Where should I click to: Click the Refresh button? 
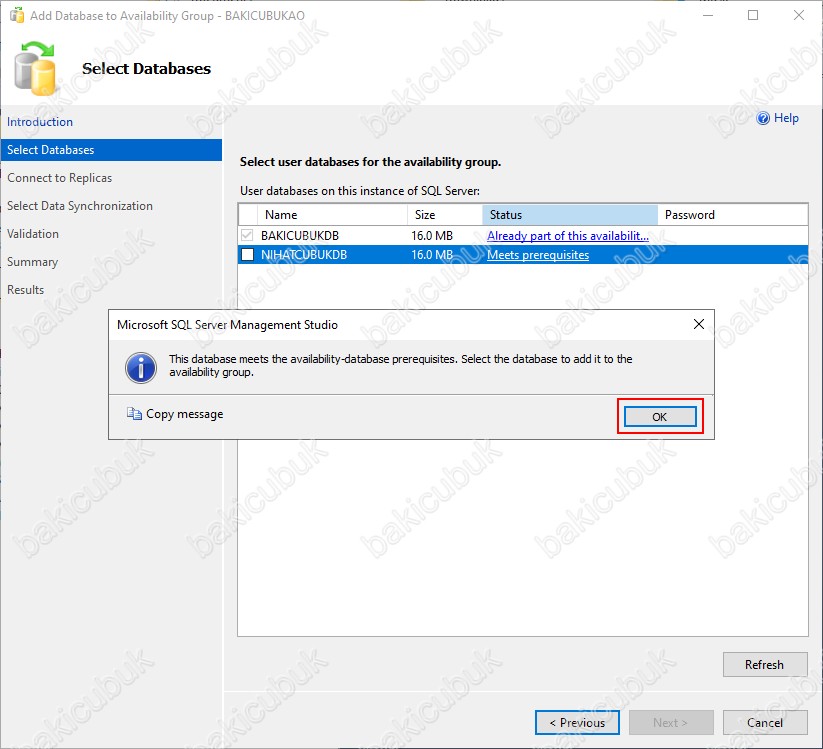(x=765, y=664)
